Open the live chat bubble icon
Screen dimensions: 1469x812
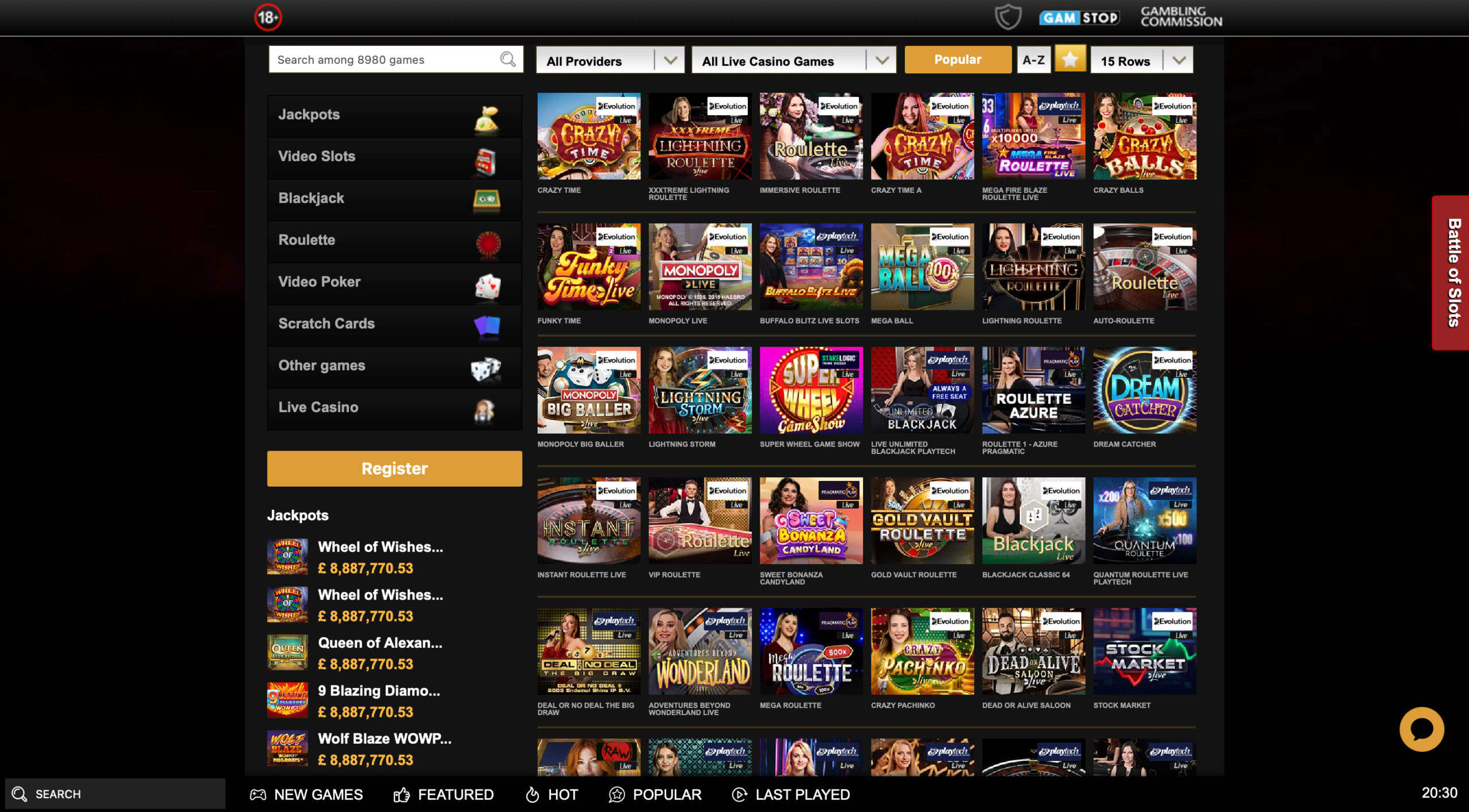click(x=1422, y=729)
